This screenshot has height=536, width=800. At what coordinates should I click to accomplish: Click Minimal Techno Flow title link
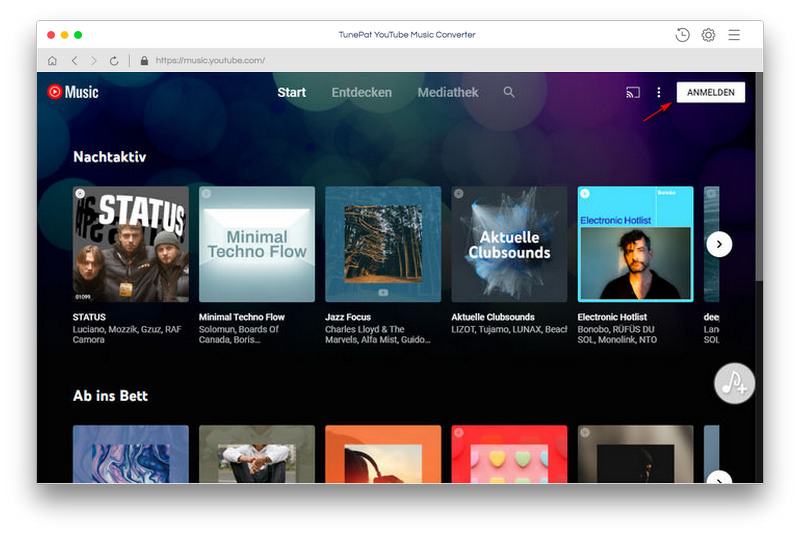[x=242, y=317]
